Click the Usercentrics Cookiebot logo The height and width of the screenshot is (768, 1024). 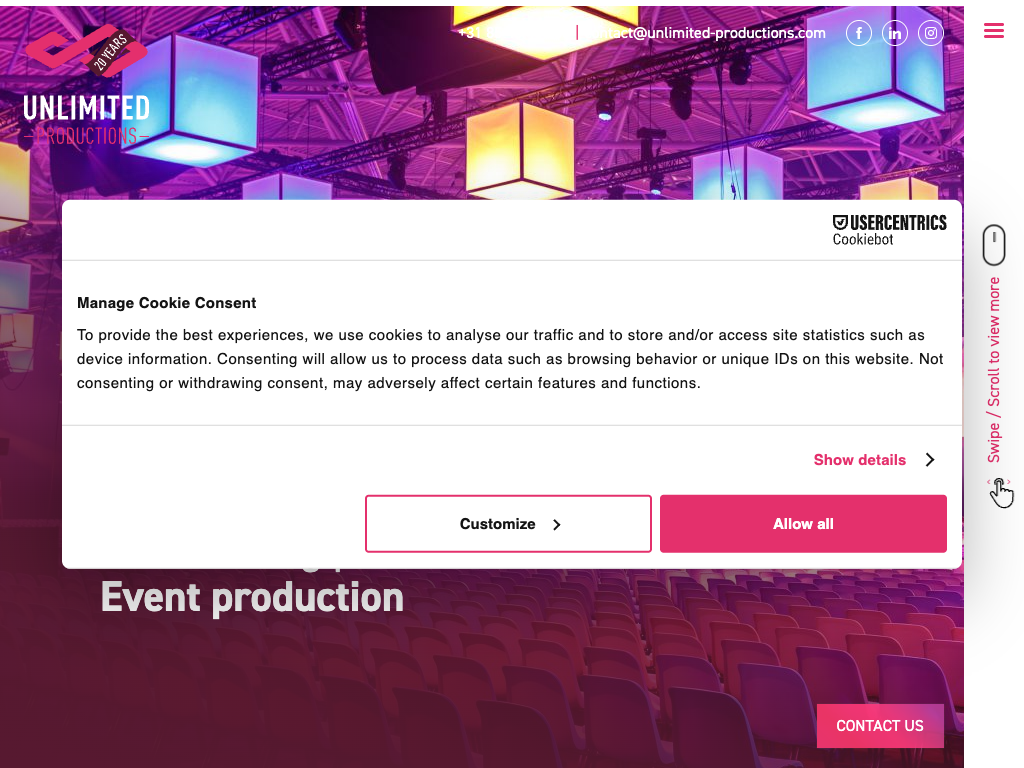pyautogui.click(x=889, y=229)
